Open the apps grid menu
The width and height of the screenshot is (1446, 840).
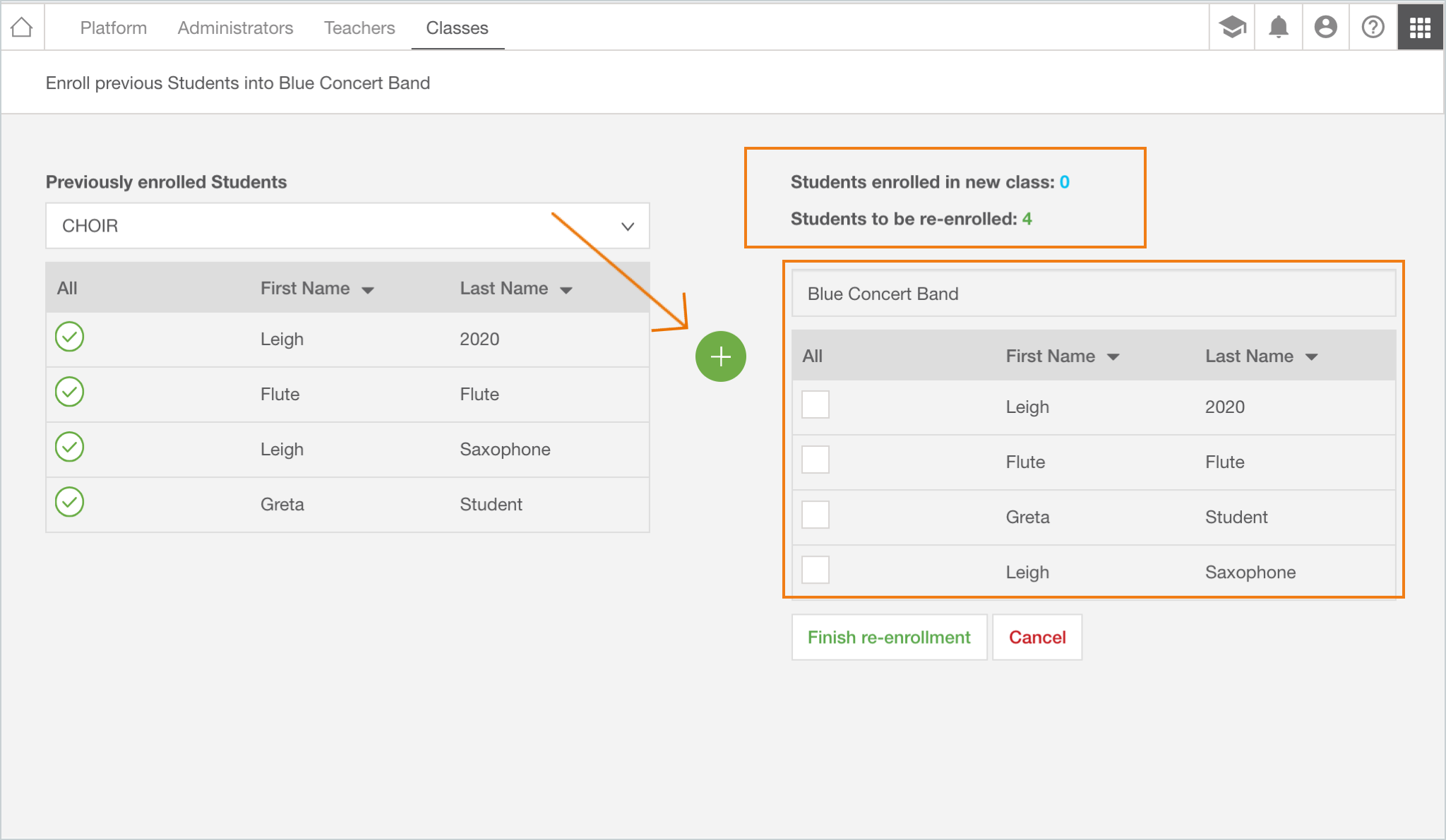(1420, 28)
